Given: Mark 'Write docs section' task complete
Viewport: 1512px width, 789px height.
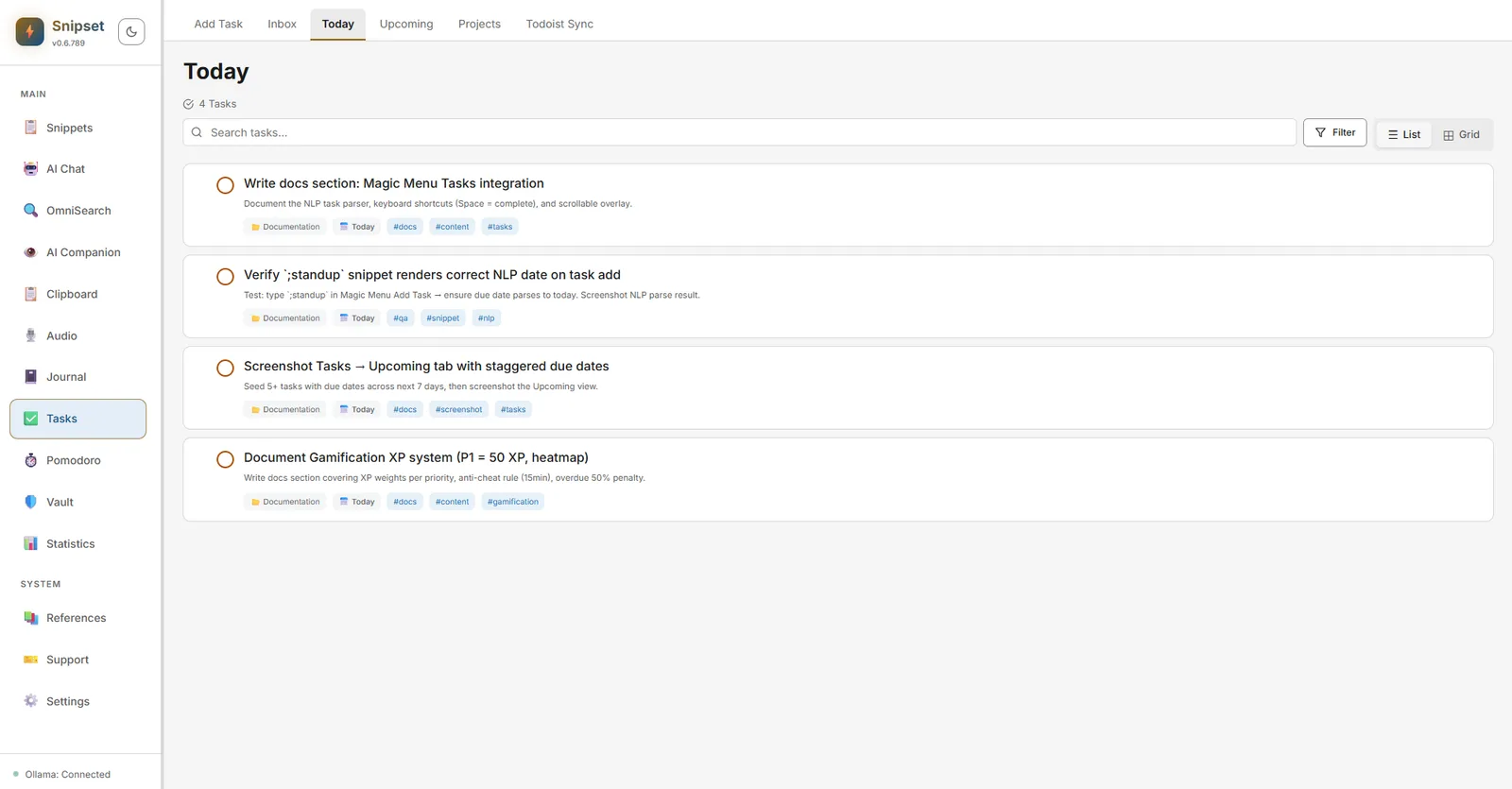Looking at the screenshot, I should click(x=225, y=185).
